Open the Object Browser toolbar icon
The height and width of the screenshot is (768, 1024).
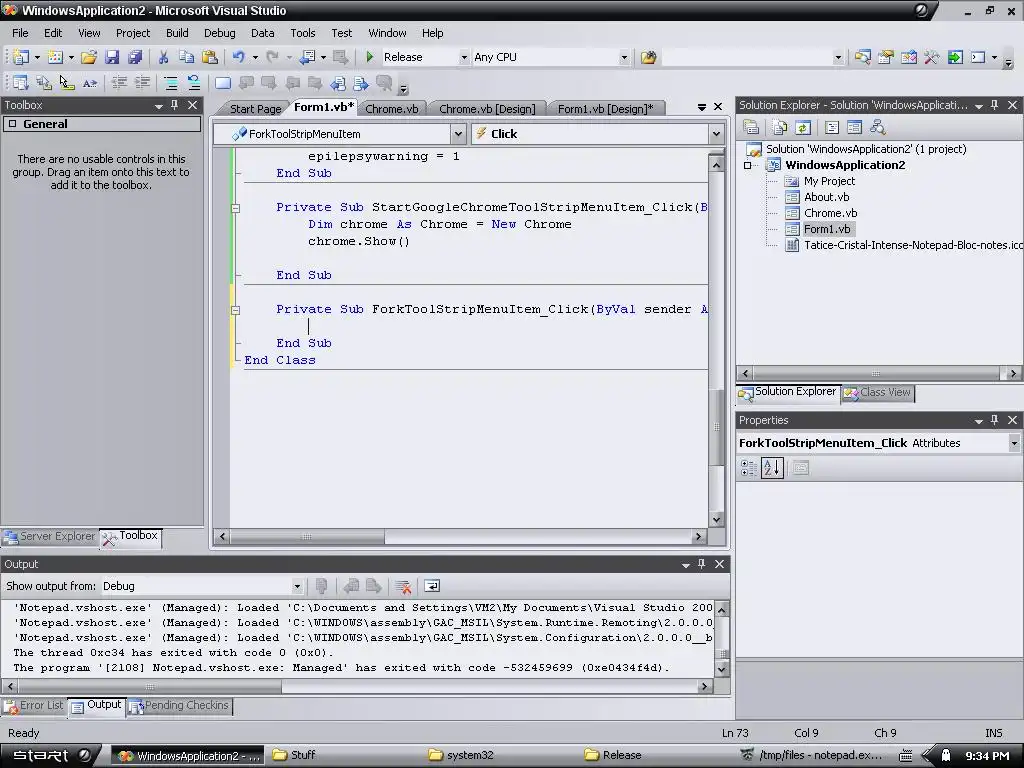908,57
